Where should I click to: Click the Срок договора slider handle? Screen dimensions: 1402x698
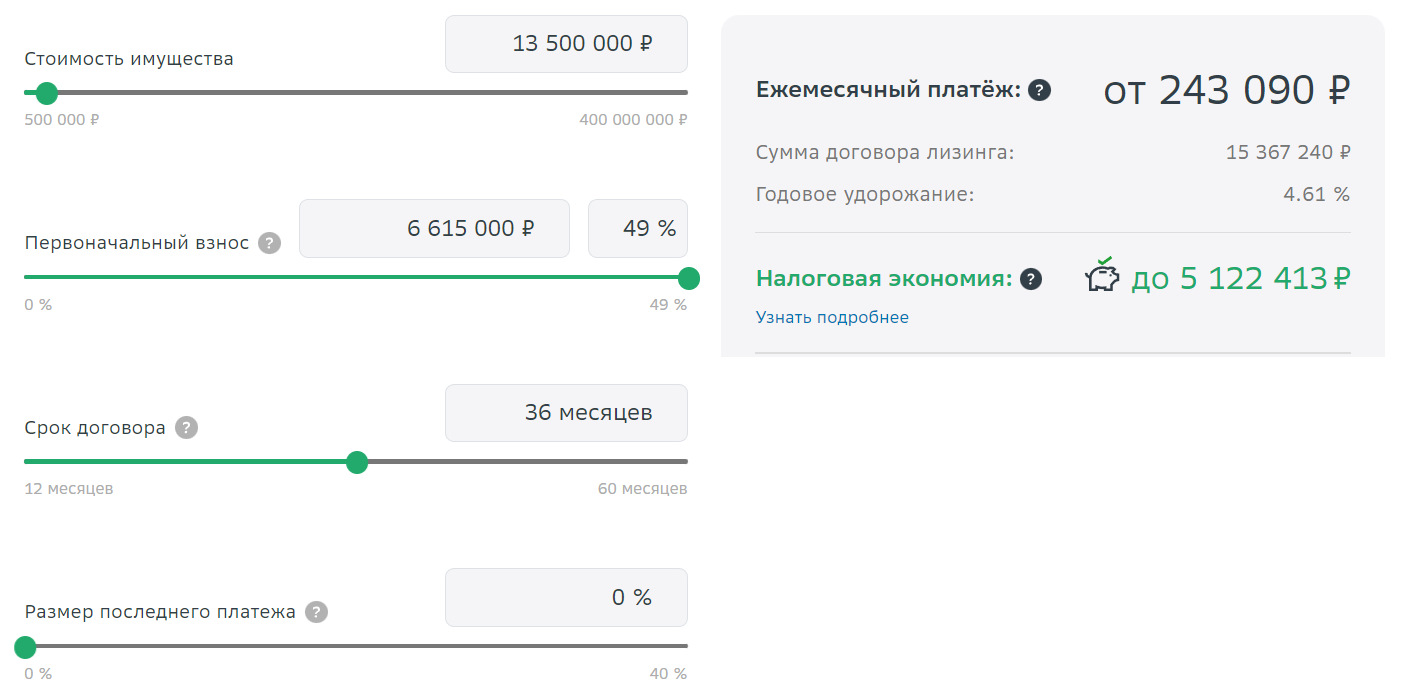click(x=357, y=462)
